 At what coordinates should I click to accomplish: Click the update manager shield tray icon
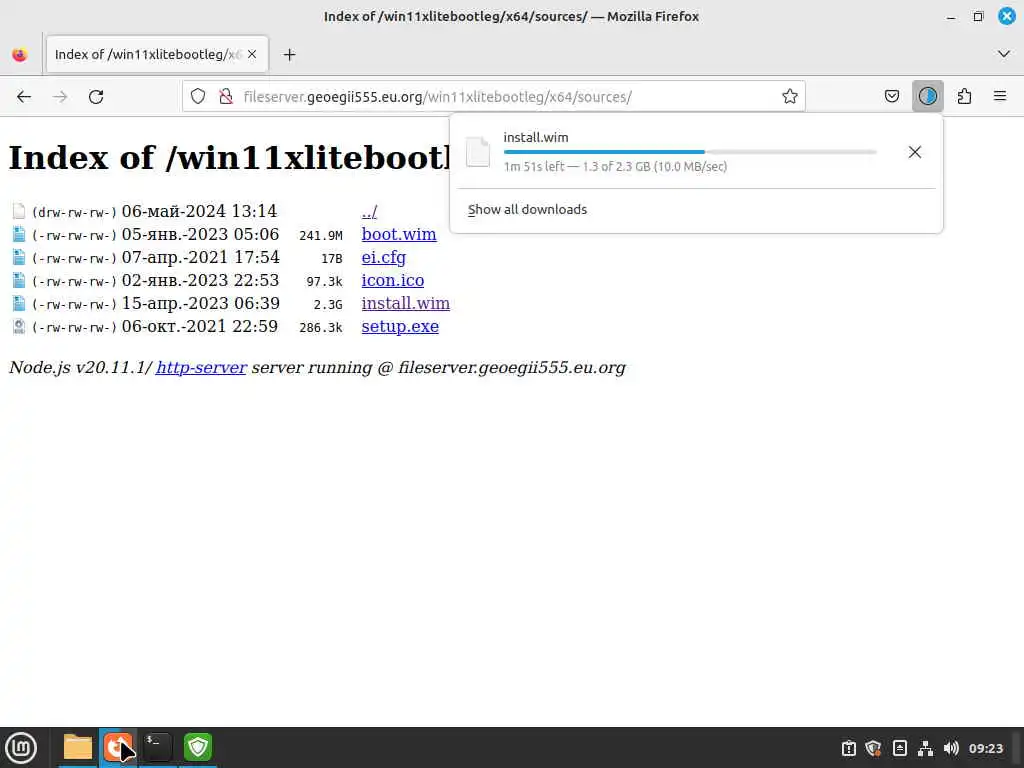click(x=873, y=748)
